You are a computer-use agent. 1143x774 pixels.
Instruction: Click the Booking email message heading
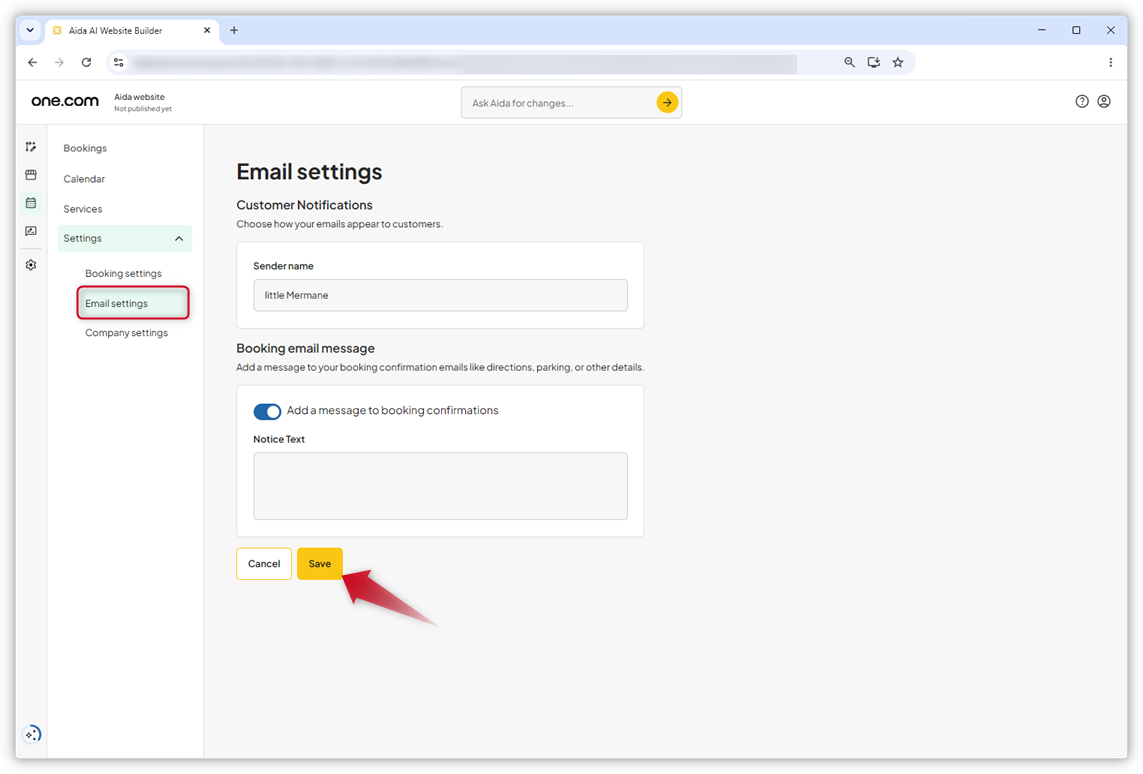click(x=305, y=348)
